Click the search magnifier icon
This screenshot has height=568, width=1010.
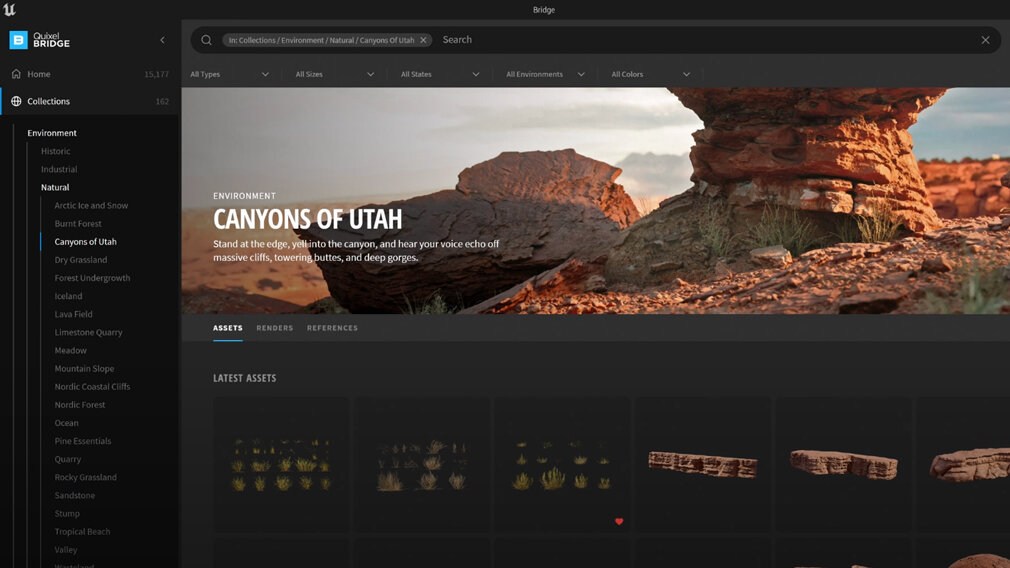coord(206,40)
